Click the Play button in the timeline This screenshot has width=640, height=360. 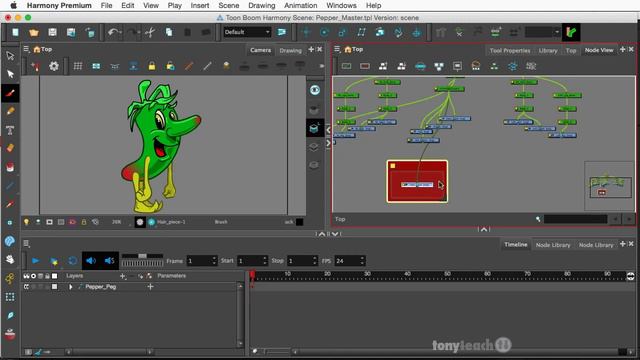[36, 260]
